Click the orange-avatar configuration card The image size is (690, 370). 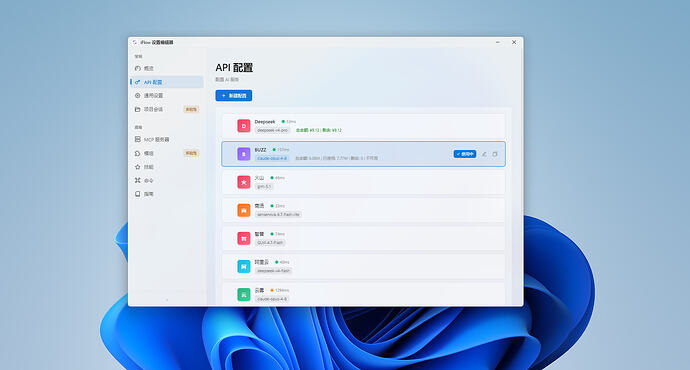click(x=363, y=210)
